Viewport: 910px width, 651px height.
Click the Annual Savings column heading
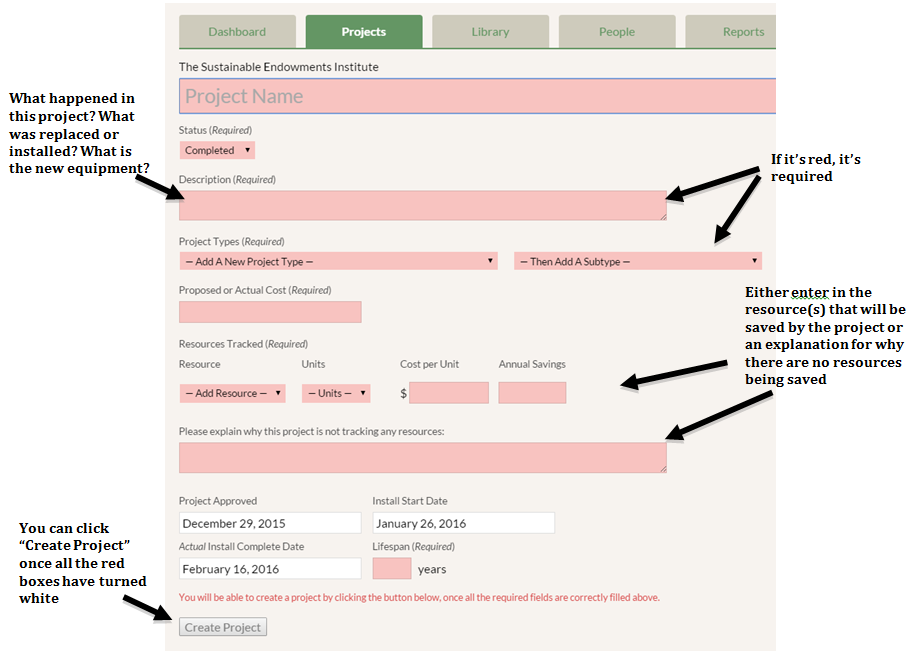pyautogui.click(x=532, y=364)
